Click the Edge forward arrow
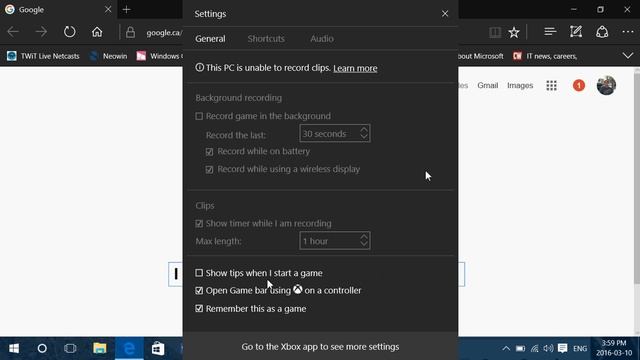 point(41,32)
